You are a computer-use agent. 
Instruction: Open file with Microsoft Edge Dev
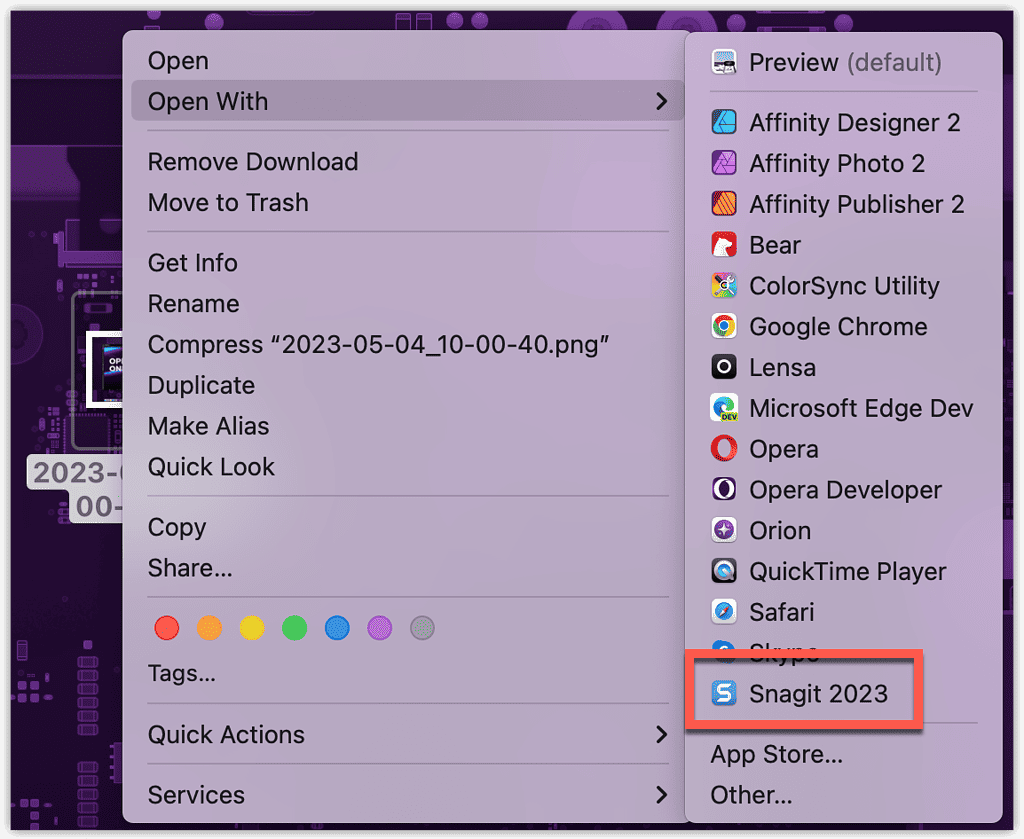tap(844, 408)
